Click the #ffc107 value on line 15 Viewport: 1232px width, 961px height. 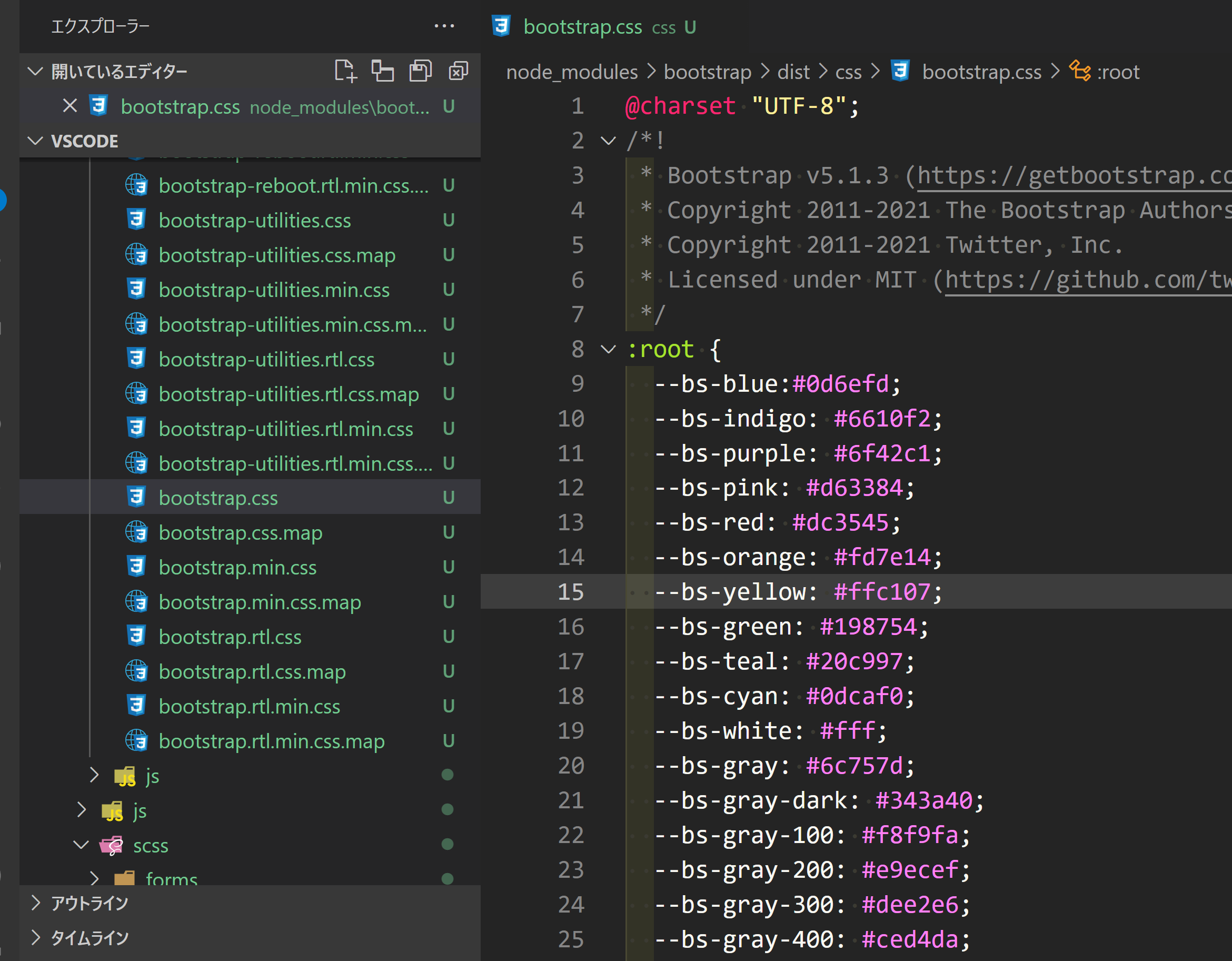(x=882, y=591)
